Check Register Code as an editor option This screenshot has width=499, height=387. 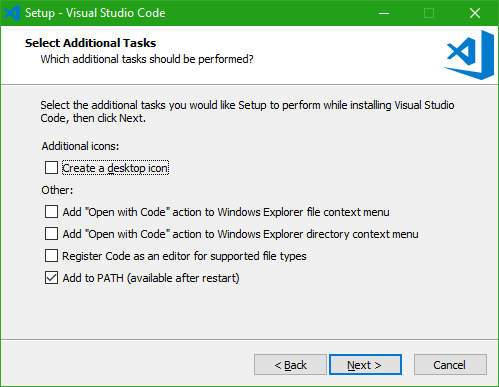[x=51, y=256]
